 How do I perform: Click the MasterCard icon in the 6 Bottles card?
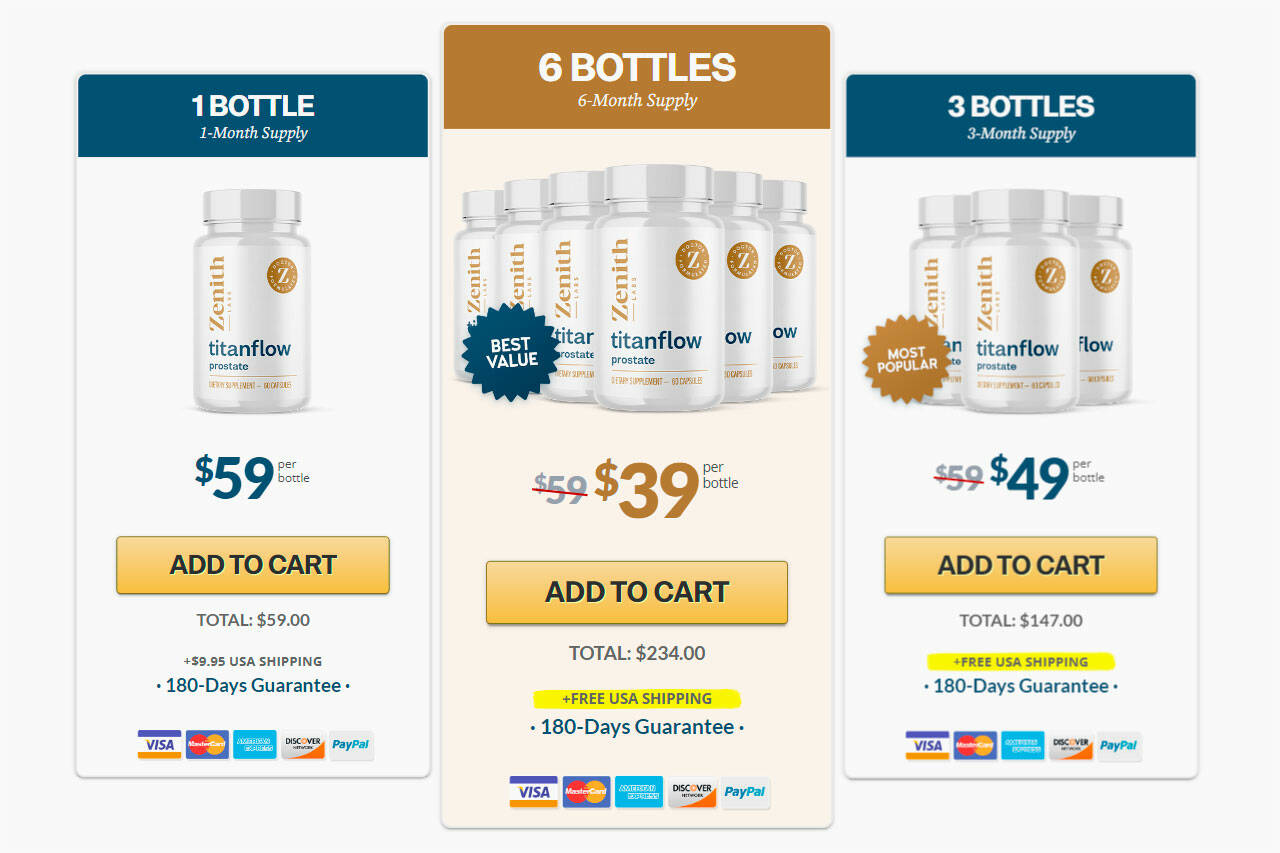[586, 792]
